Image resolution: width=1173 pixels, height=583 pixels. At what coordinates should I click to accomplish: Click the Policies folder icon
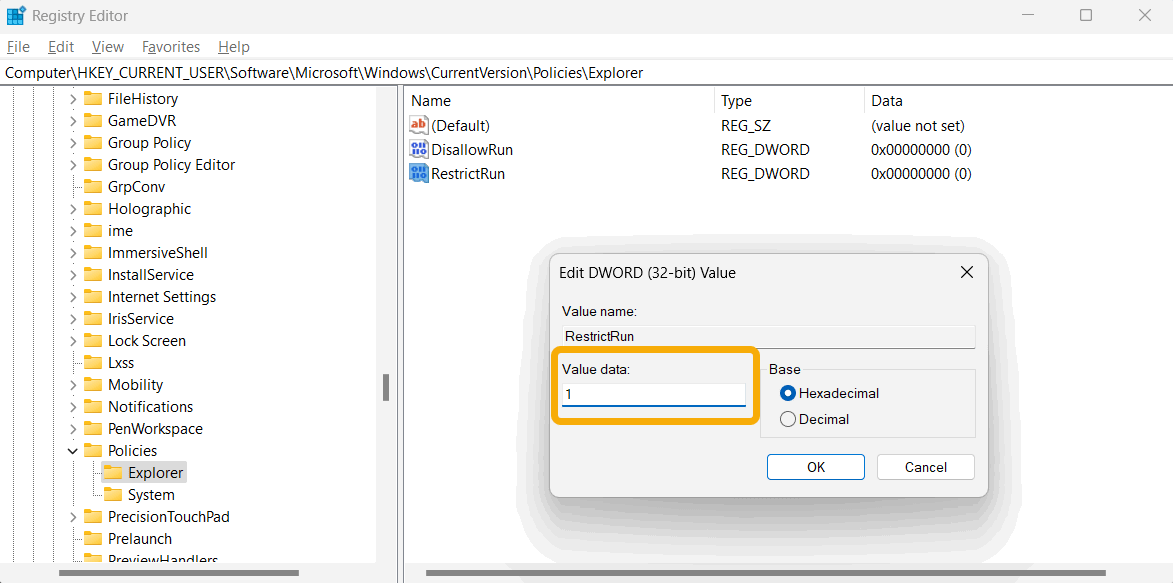tap(93, 451)
